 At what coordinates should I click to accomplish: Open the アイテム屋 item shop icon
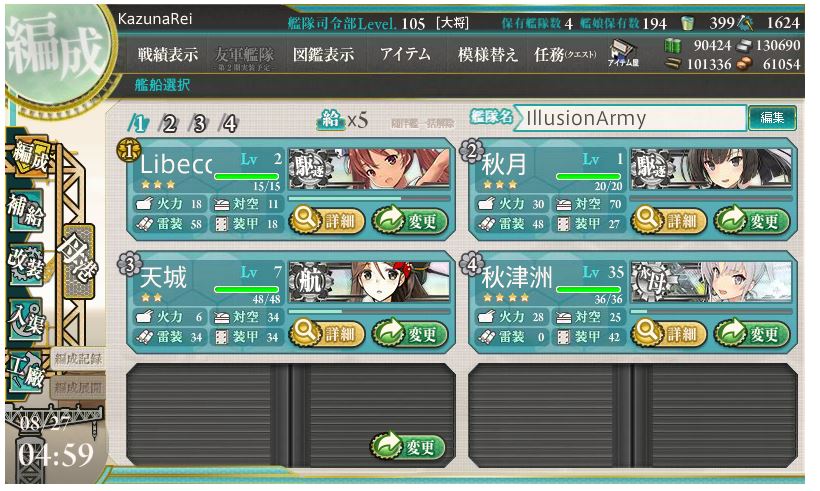coord(623,54)
